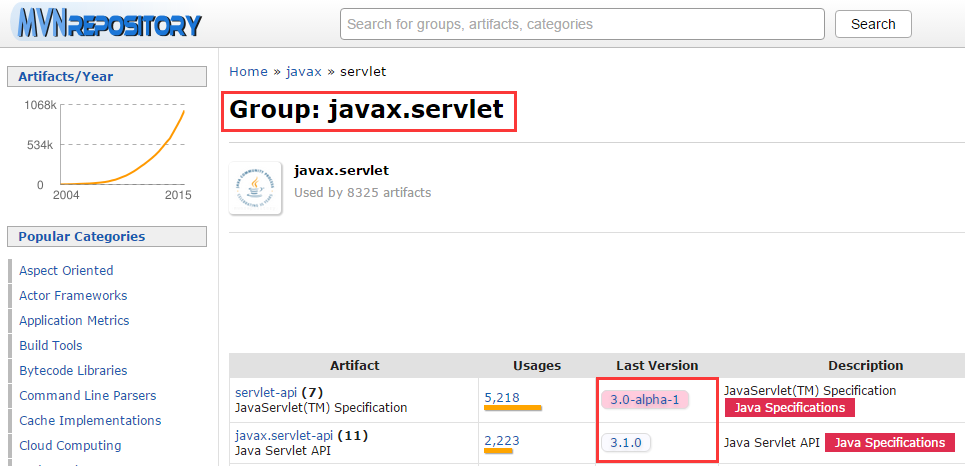
Task: Open Build Tools category
Action: [50, 345]
